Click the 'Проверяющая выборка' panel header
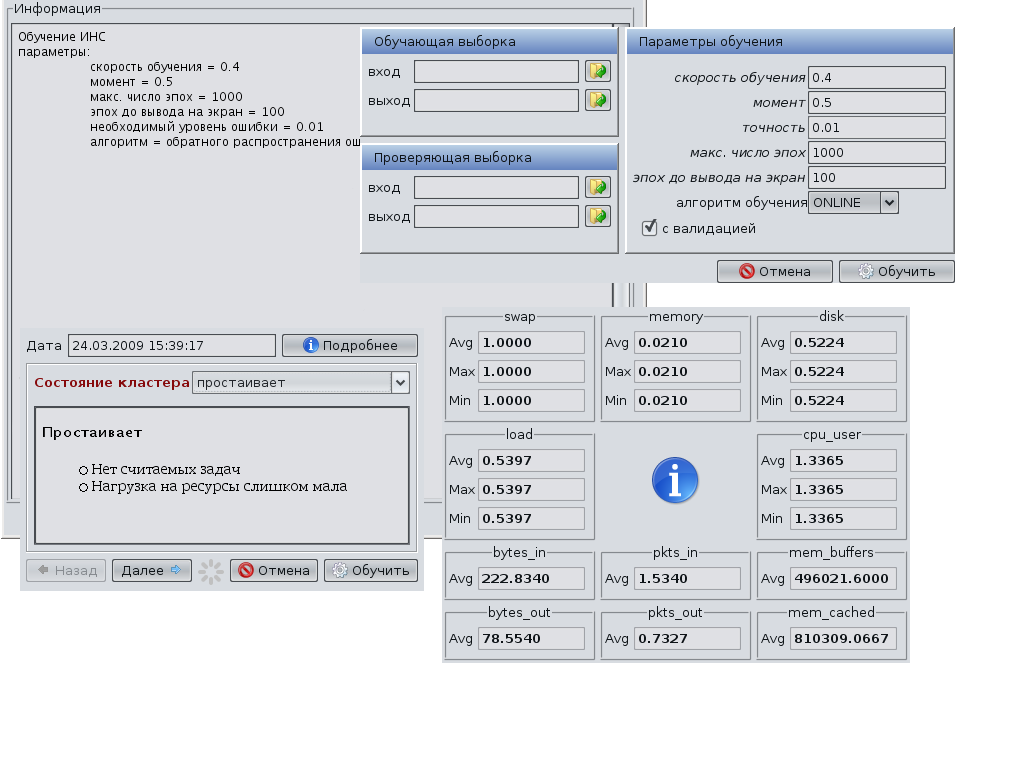This screenshot has height=768, width=1024. (489, 158)
